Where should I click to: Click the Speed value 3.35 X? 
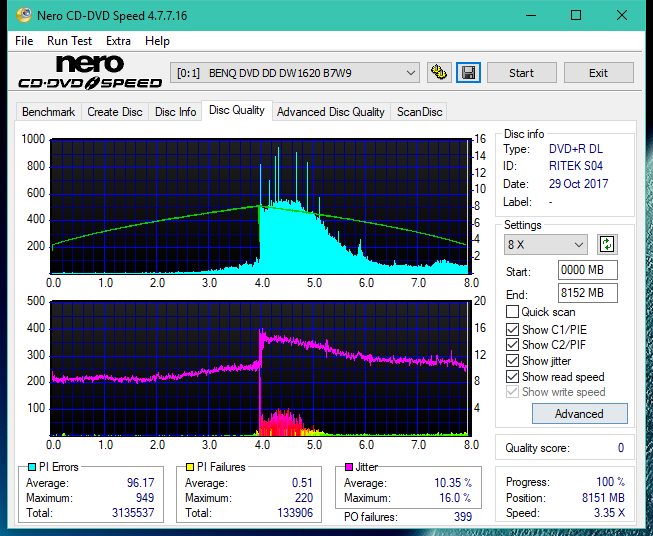[609, 513]
